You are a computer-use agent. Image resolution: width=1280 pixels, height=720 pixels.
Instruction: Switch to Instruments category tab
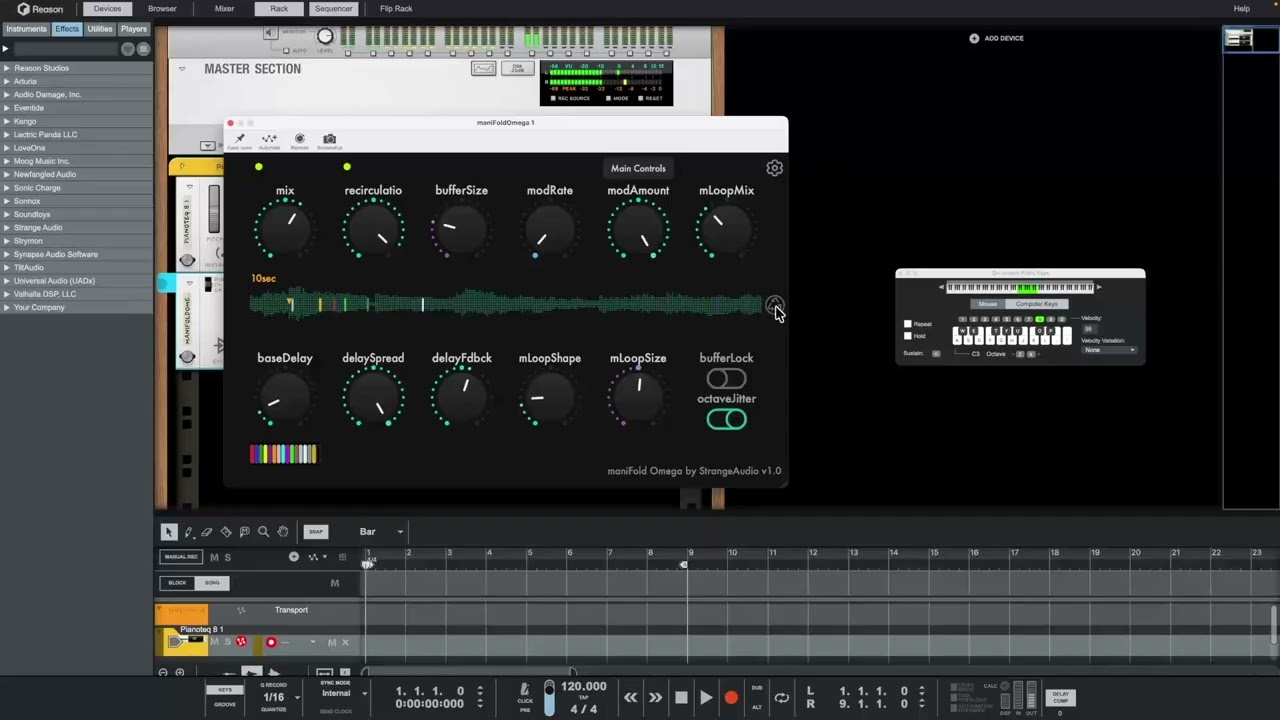pyautogui.click(x=26, y=29)
